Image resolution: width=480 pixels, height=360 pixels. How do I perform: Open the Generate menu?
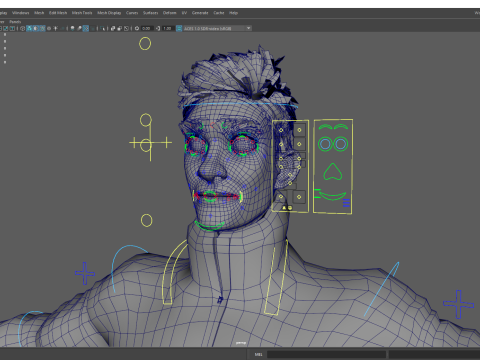click(x=200, y=13)
